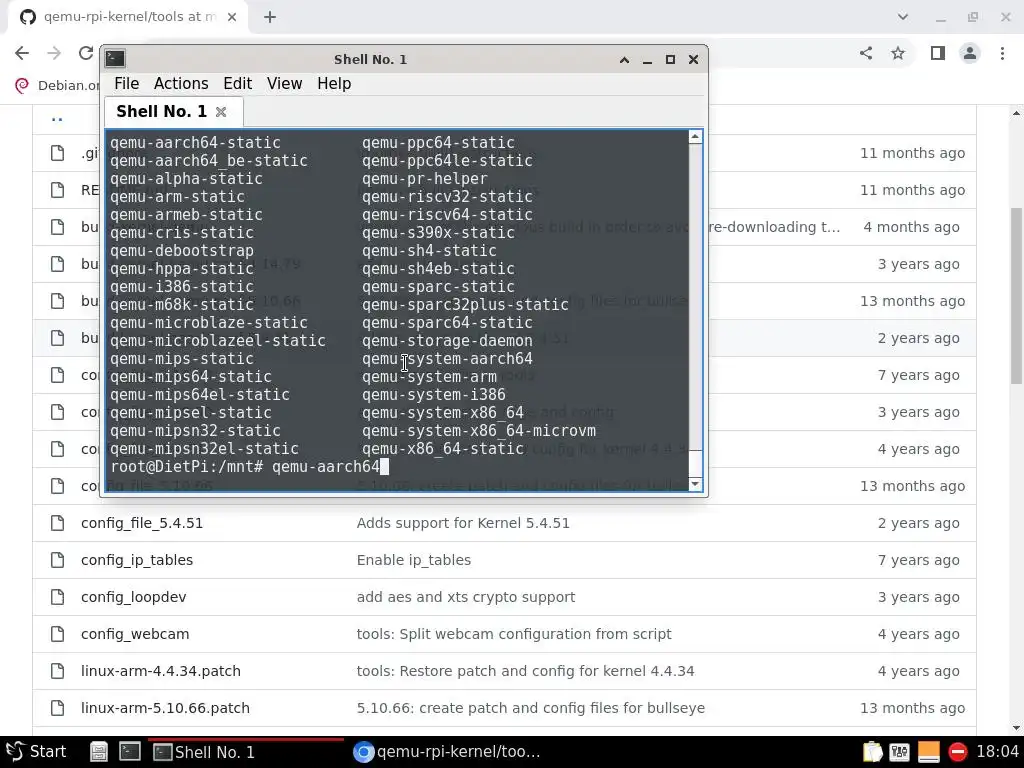Open the Edit menu in terminal

click(237, 84)
